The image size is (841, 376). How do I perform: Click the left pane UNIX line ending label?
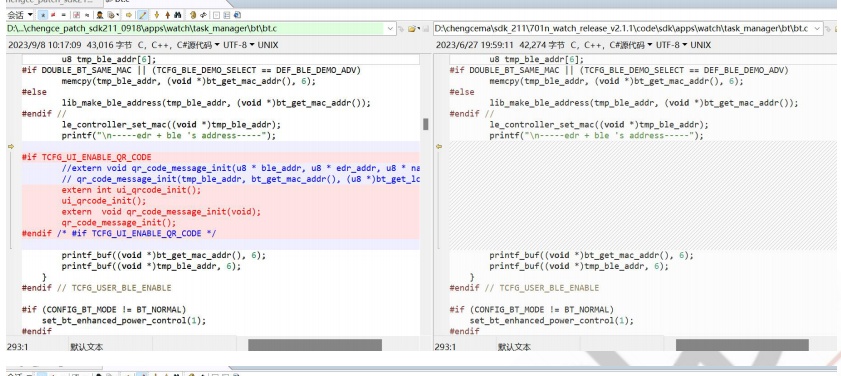tap(268, 45)
